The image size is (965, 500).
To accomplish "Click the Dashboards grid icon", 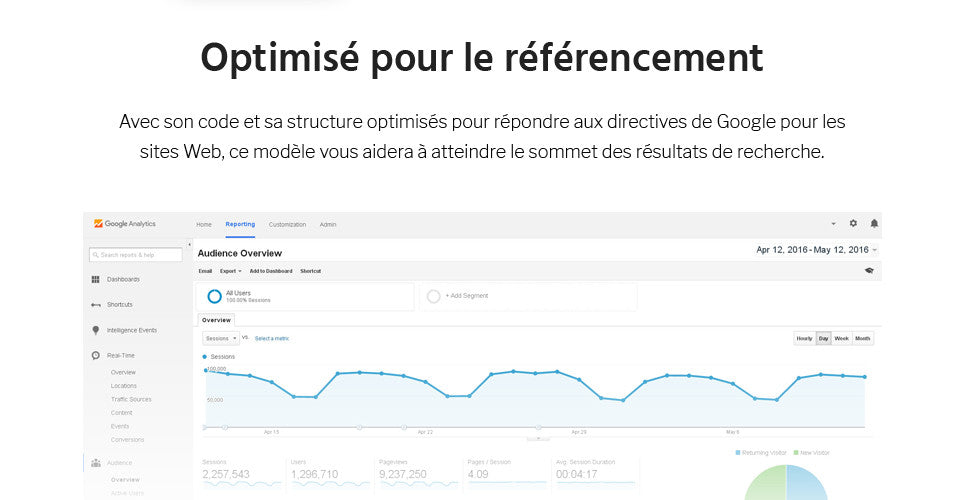I will 95,280.
